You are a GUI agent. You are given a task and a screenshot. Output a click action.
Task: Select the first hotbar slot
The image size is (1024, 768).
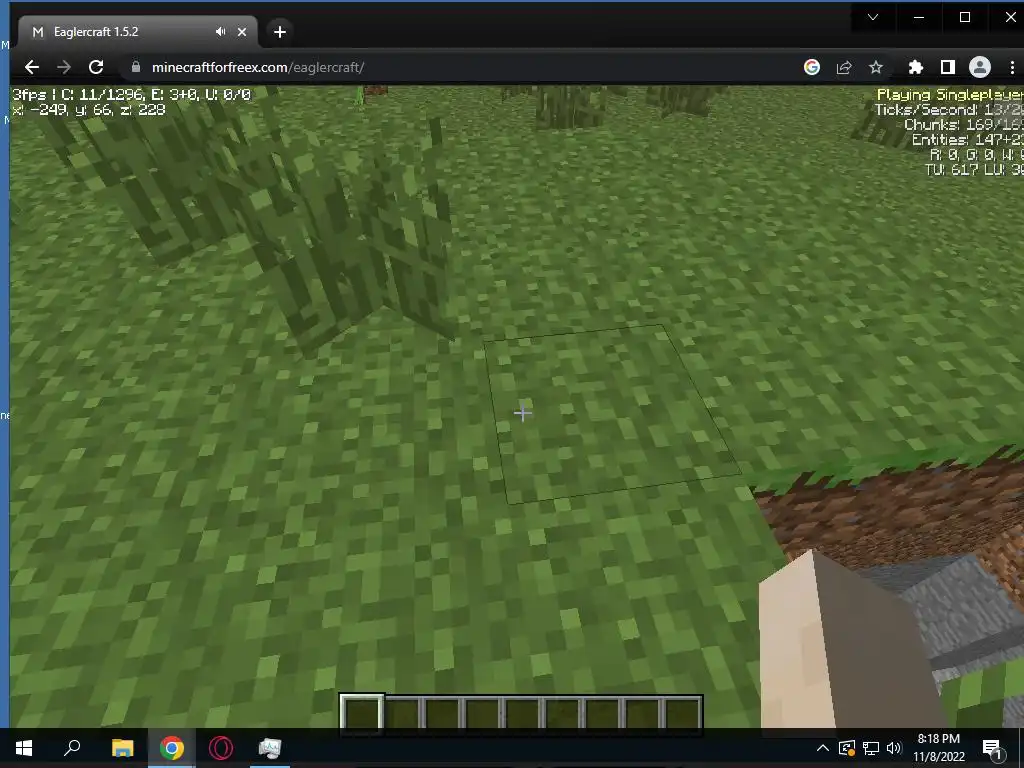click(x=362, y=713)
